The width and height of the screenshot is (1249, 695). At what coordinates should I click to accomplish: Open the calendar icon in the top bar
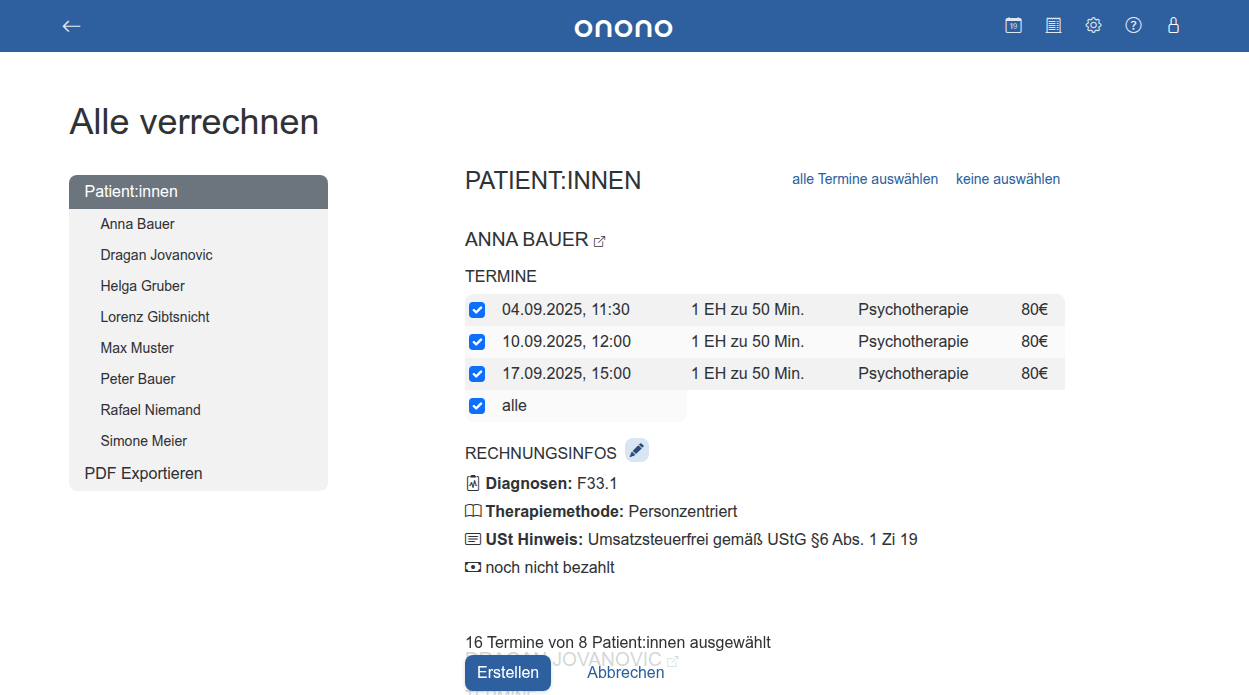coord(1013,25)
